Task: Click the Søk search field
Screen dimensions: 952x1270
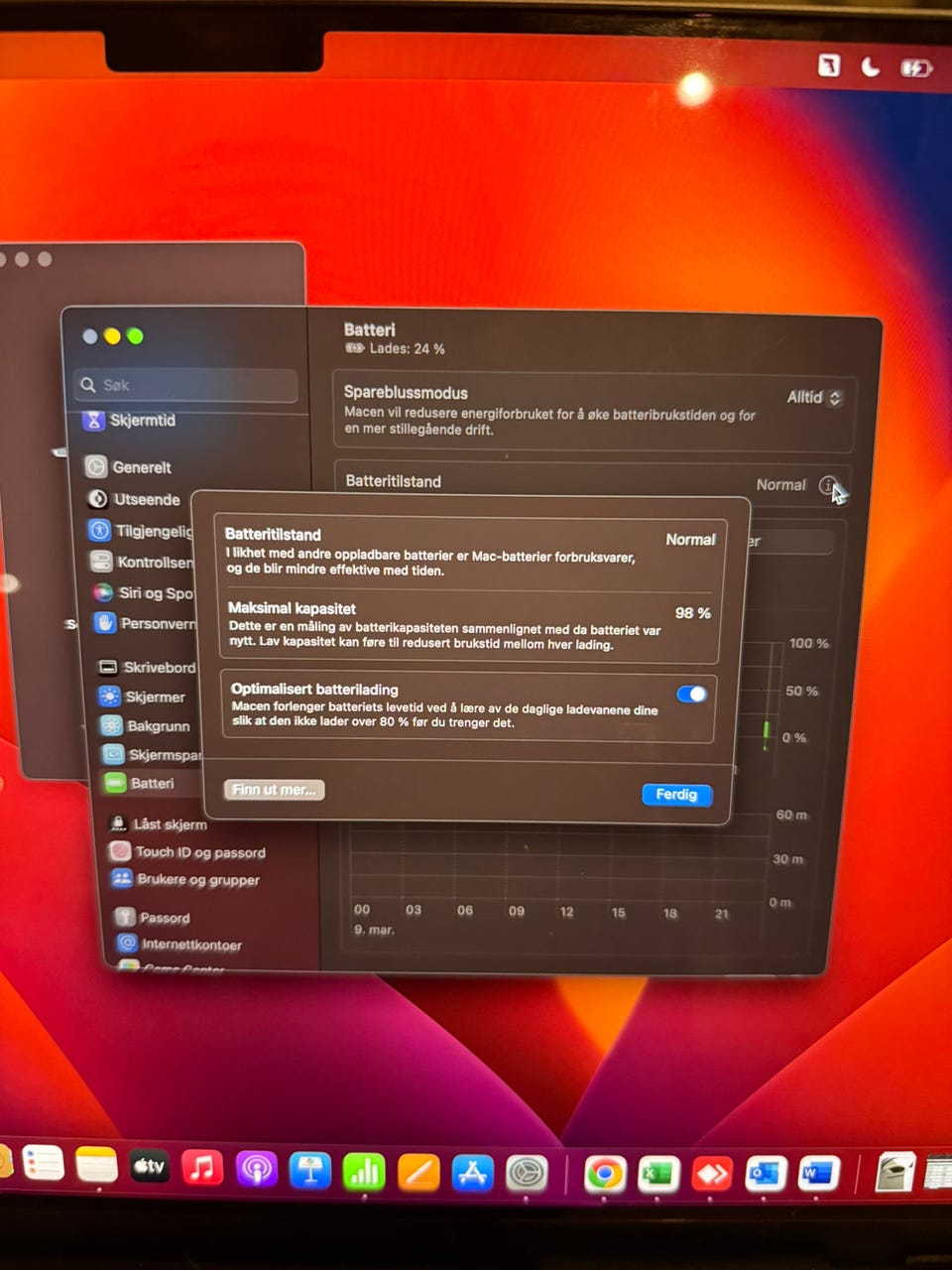Action: pos(185,385)
